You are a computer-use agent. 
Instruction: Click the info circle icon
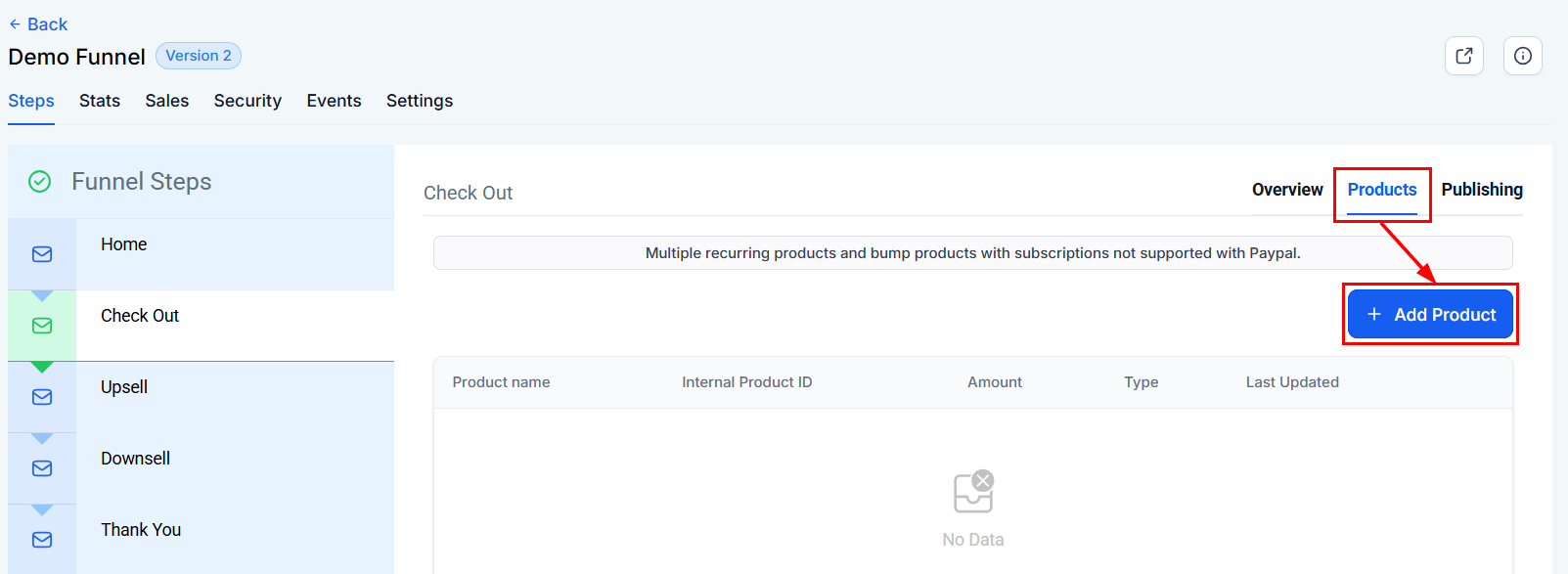[1522, 56]
